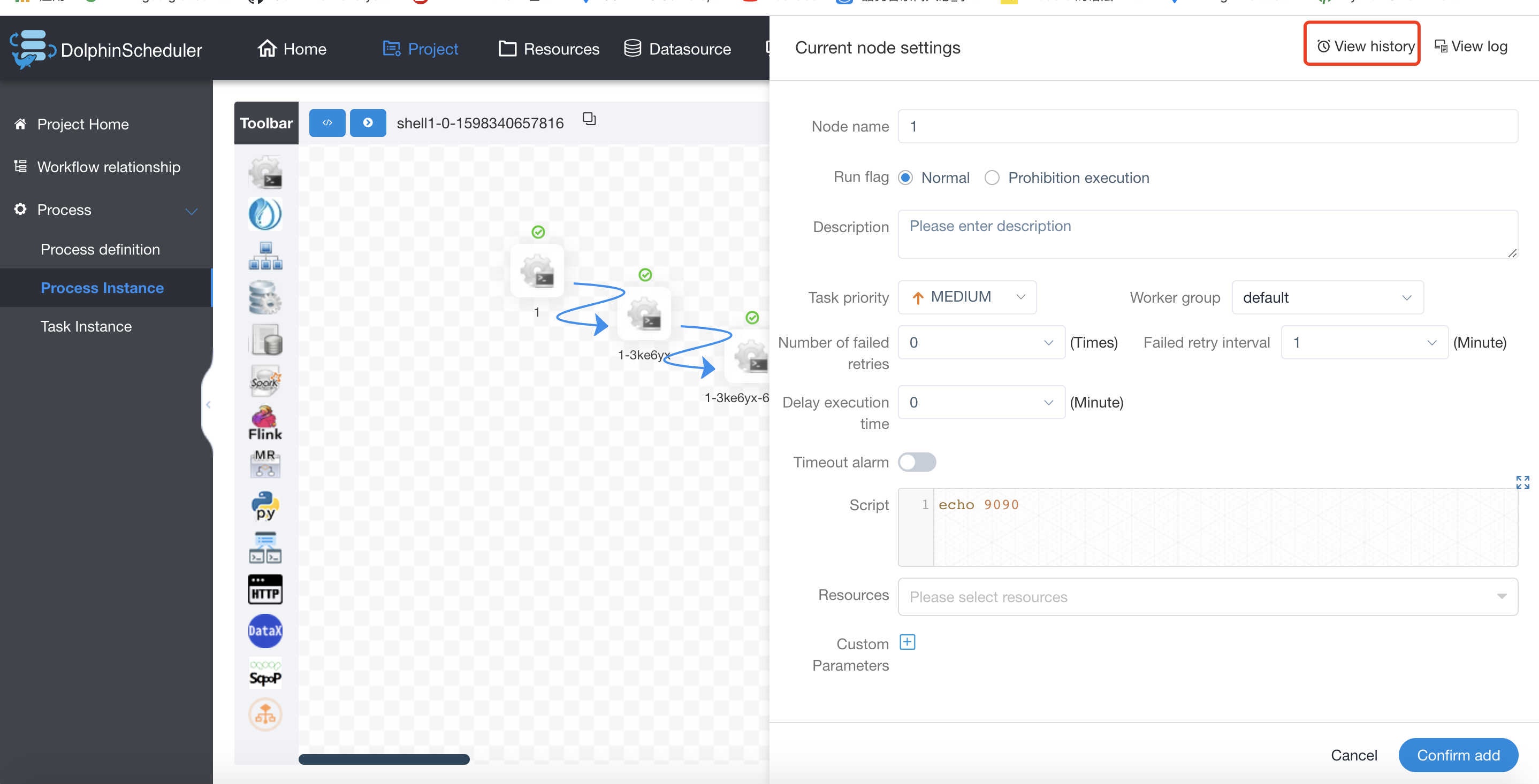Open the Failed retry interval dropdown
1539x784 pixels.
[x=1364, y=343]
